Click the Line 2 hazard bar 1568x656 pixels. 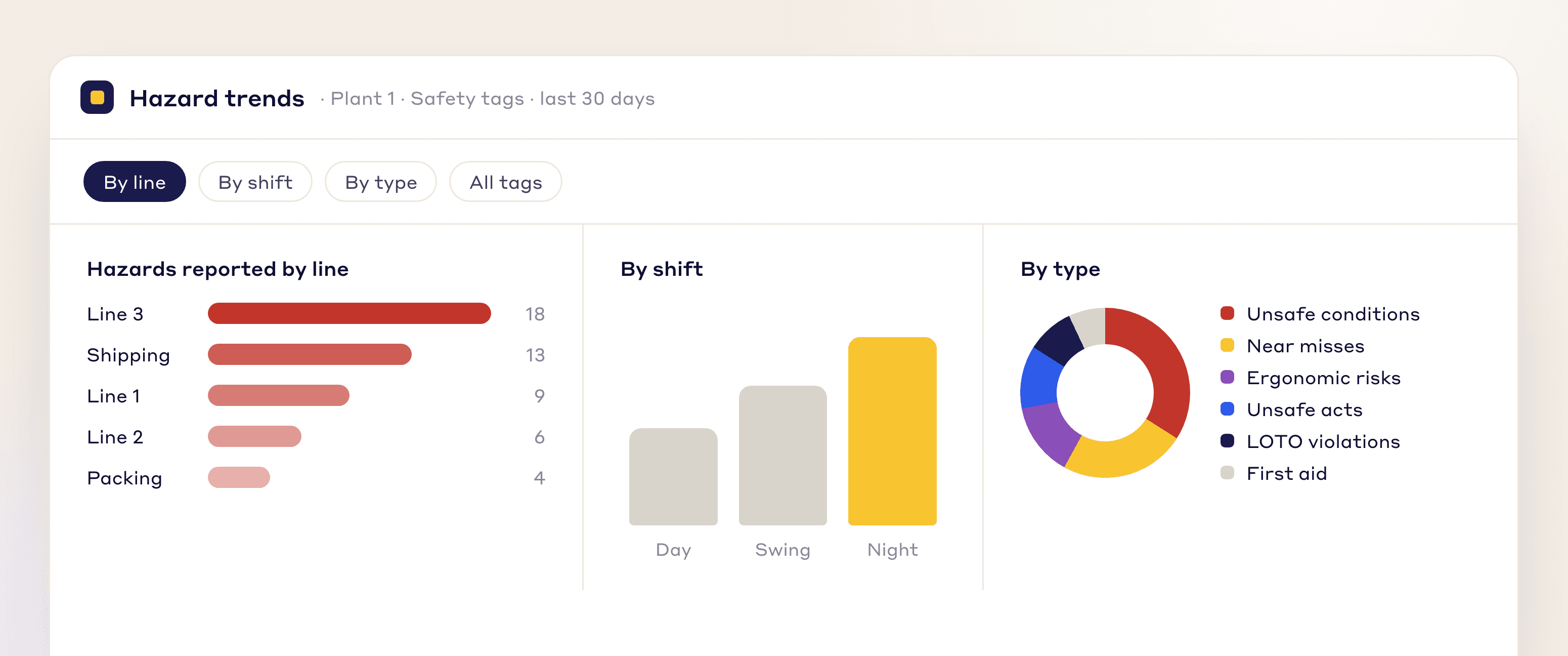click(254, 436)
